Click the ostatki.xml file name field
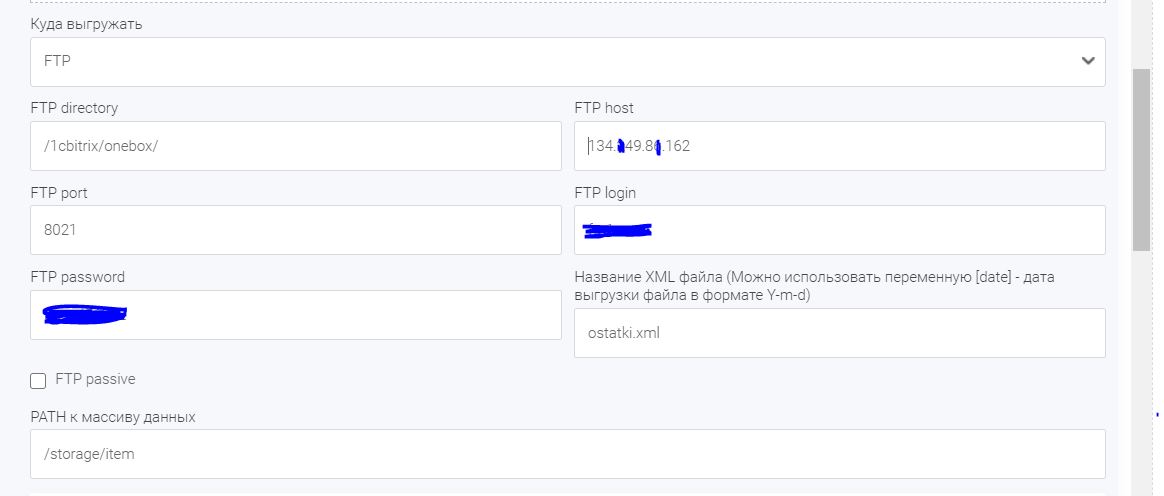The image size is (1164, 496). point(840,333)
